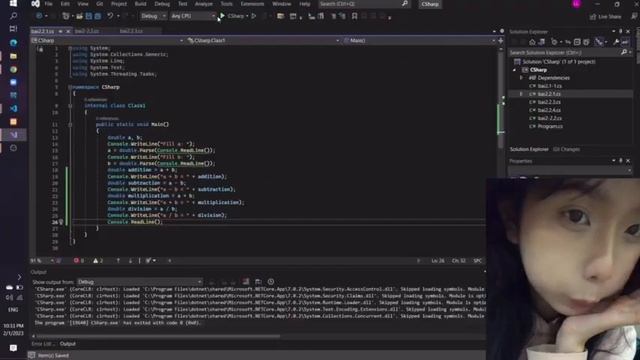Click Start Without Debugging outline arrow
The width and height of the screenshot is (640, 360).
pyautogui.click(x=253, y=16)
